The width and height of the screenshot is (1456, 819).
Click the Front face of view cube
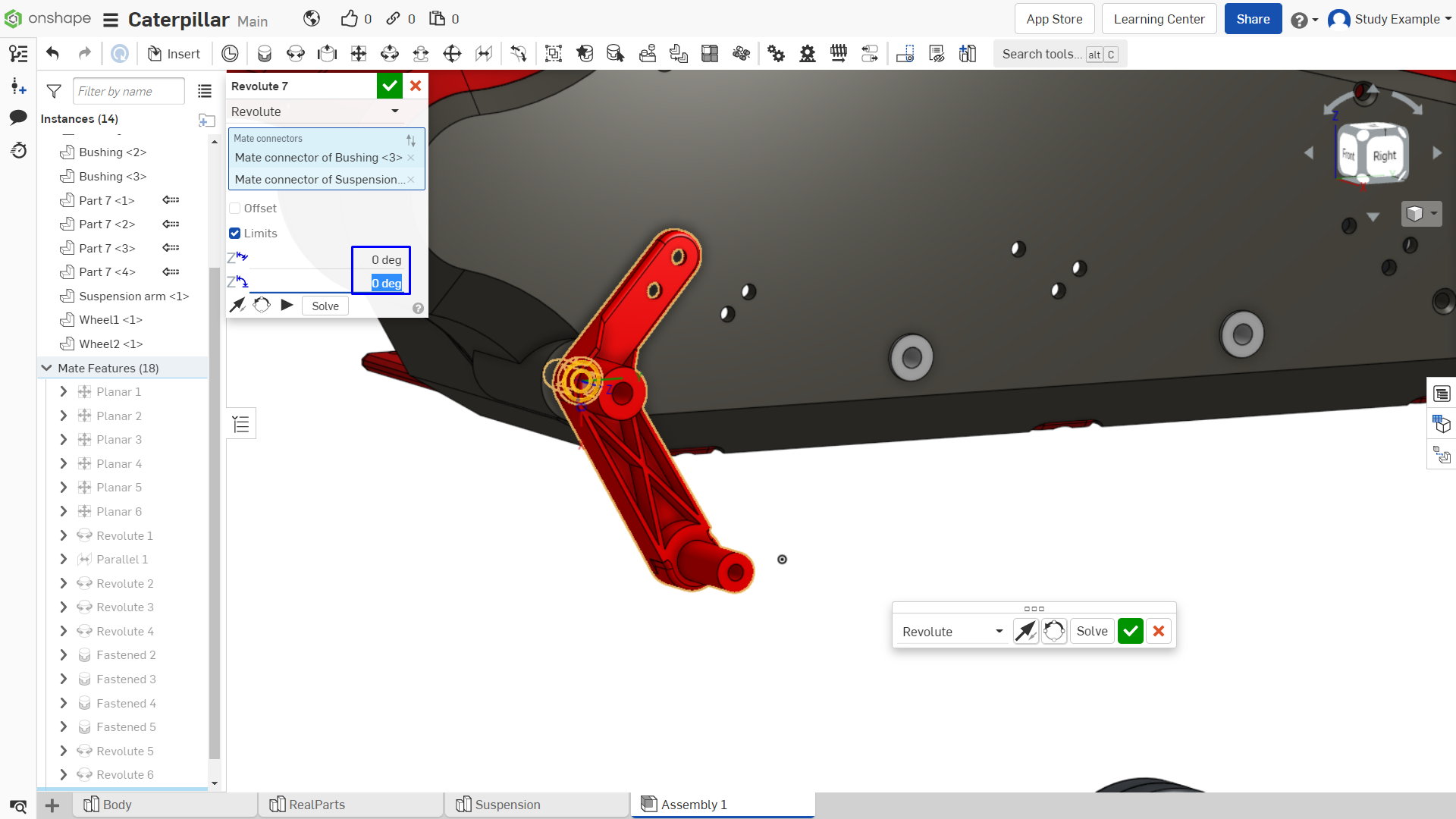(x=1348, y=155)
